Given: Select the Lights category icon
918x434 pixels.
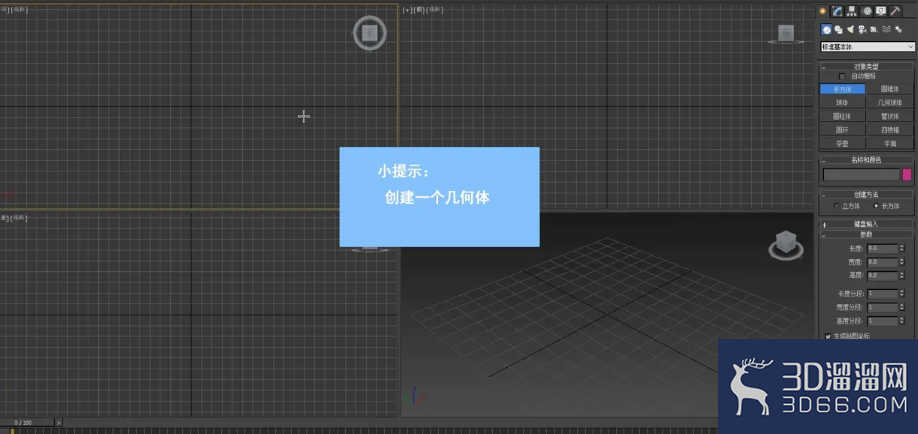Looking at the screenshot, I should [x=851, y=29].
